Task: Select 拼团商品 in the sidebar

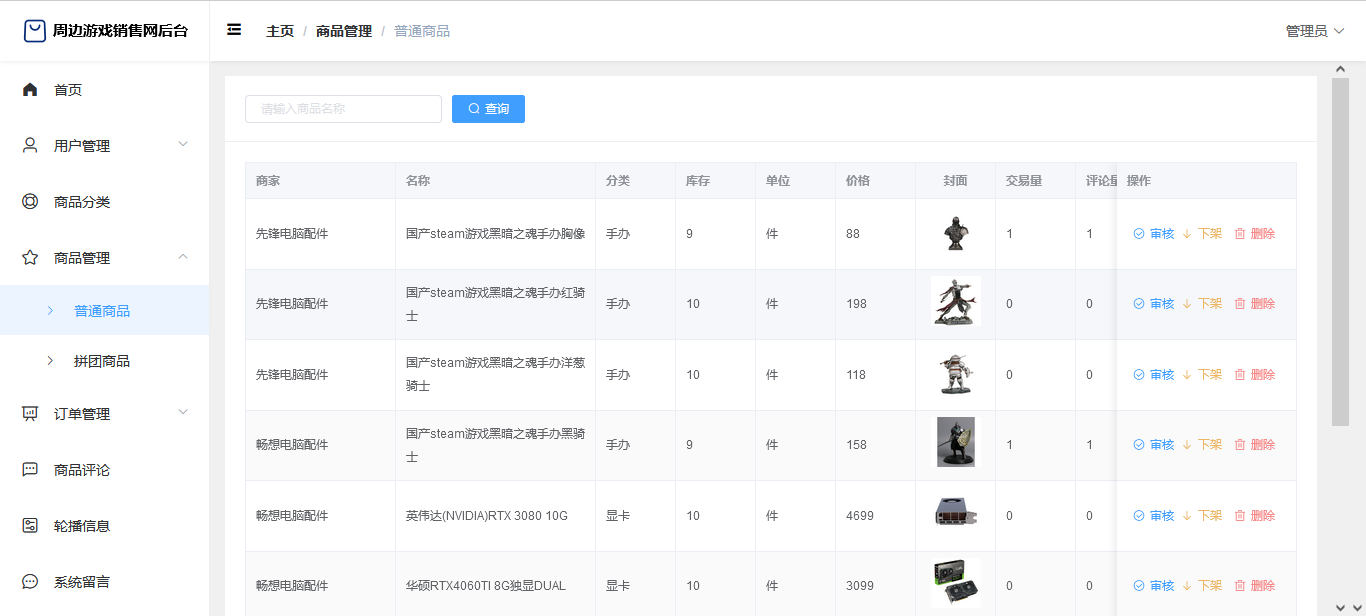Action: pos(102,361)
